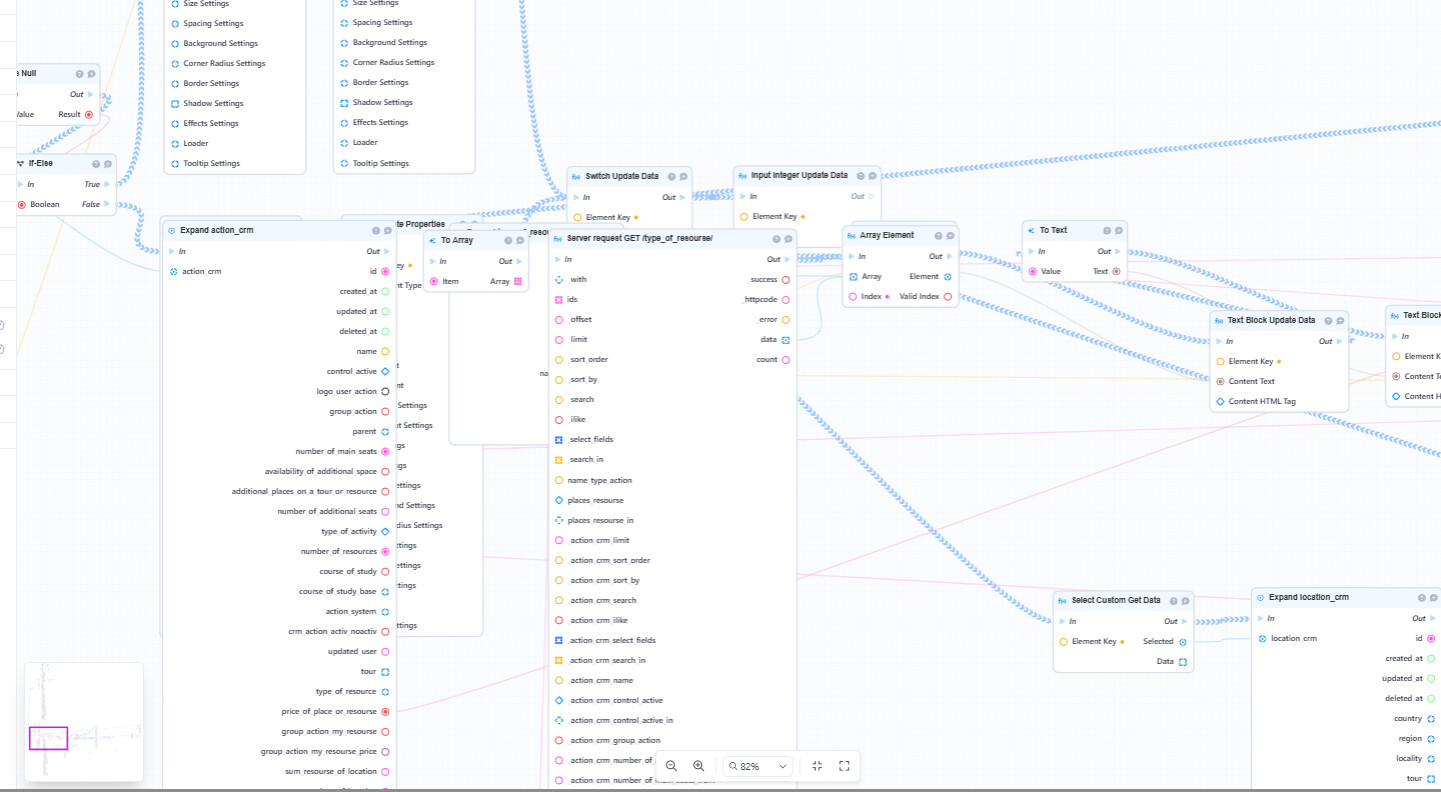Select the Expand location_crm node title
1441x792 pixels.
[x=1308, y=597]
